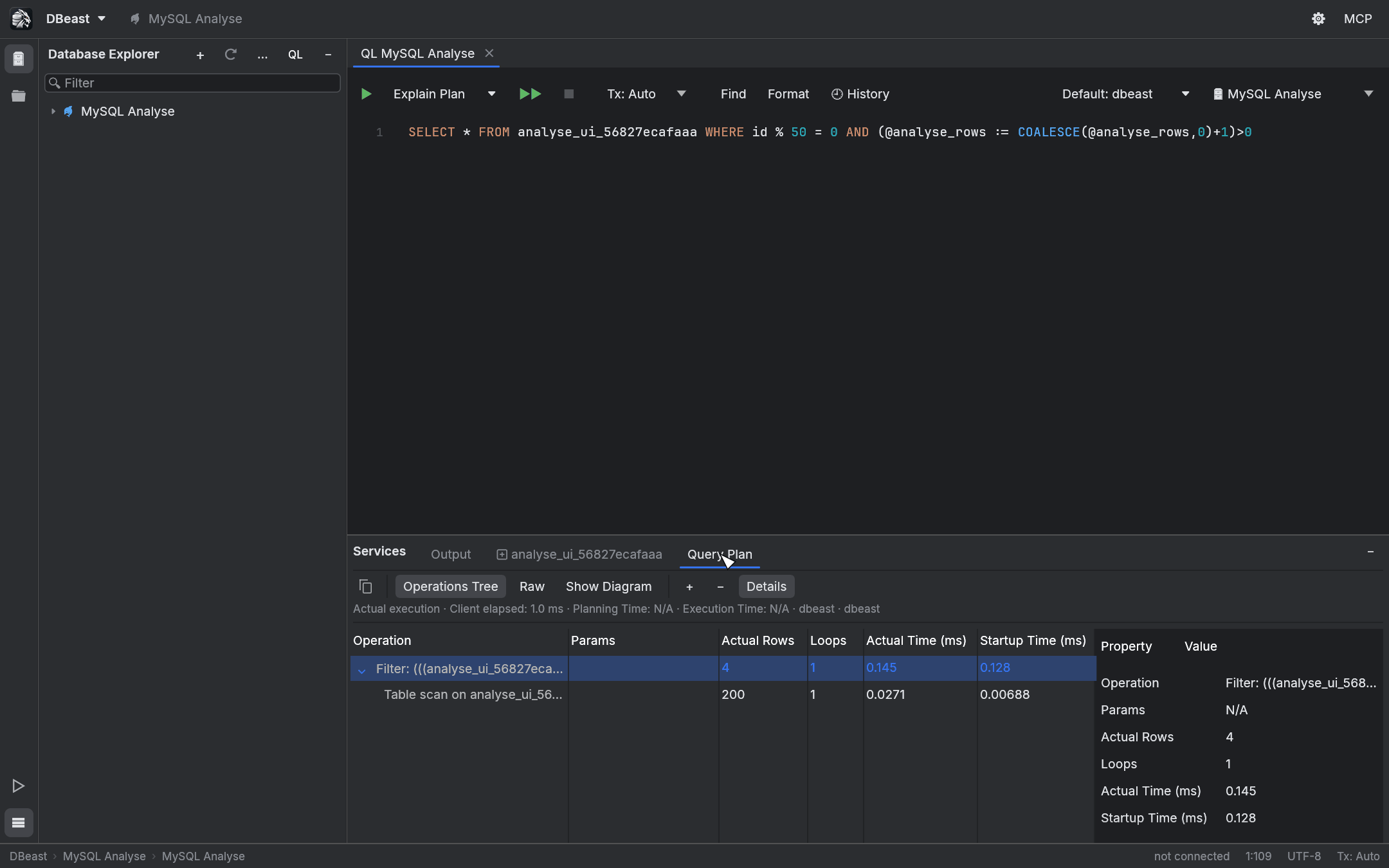Click Show Diagram
The height and width of the screenshot is (868, 1389).
click(608, 586)
